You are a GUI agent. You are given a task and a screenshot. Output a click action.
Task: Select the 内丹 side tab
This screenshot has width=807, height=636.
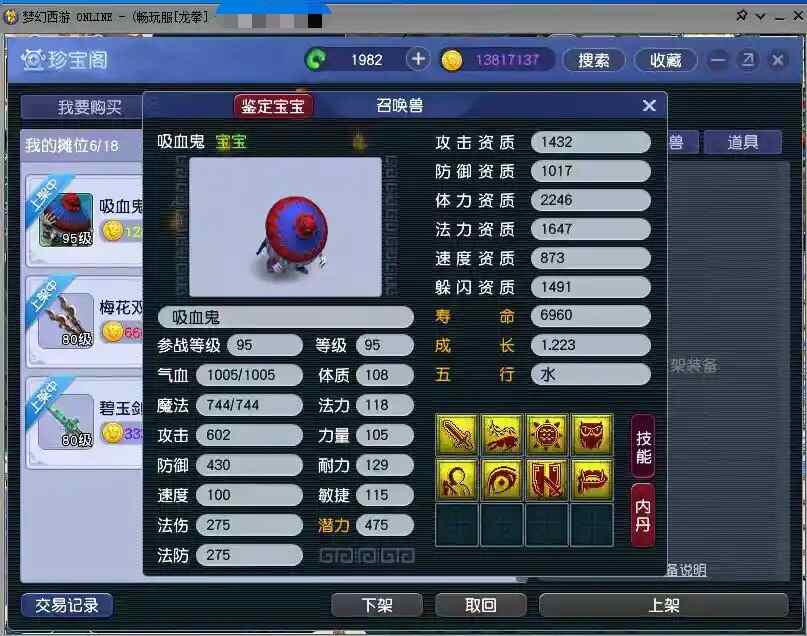(643, 515)
